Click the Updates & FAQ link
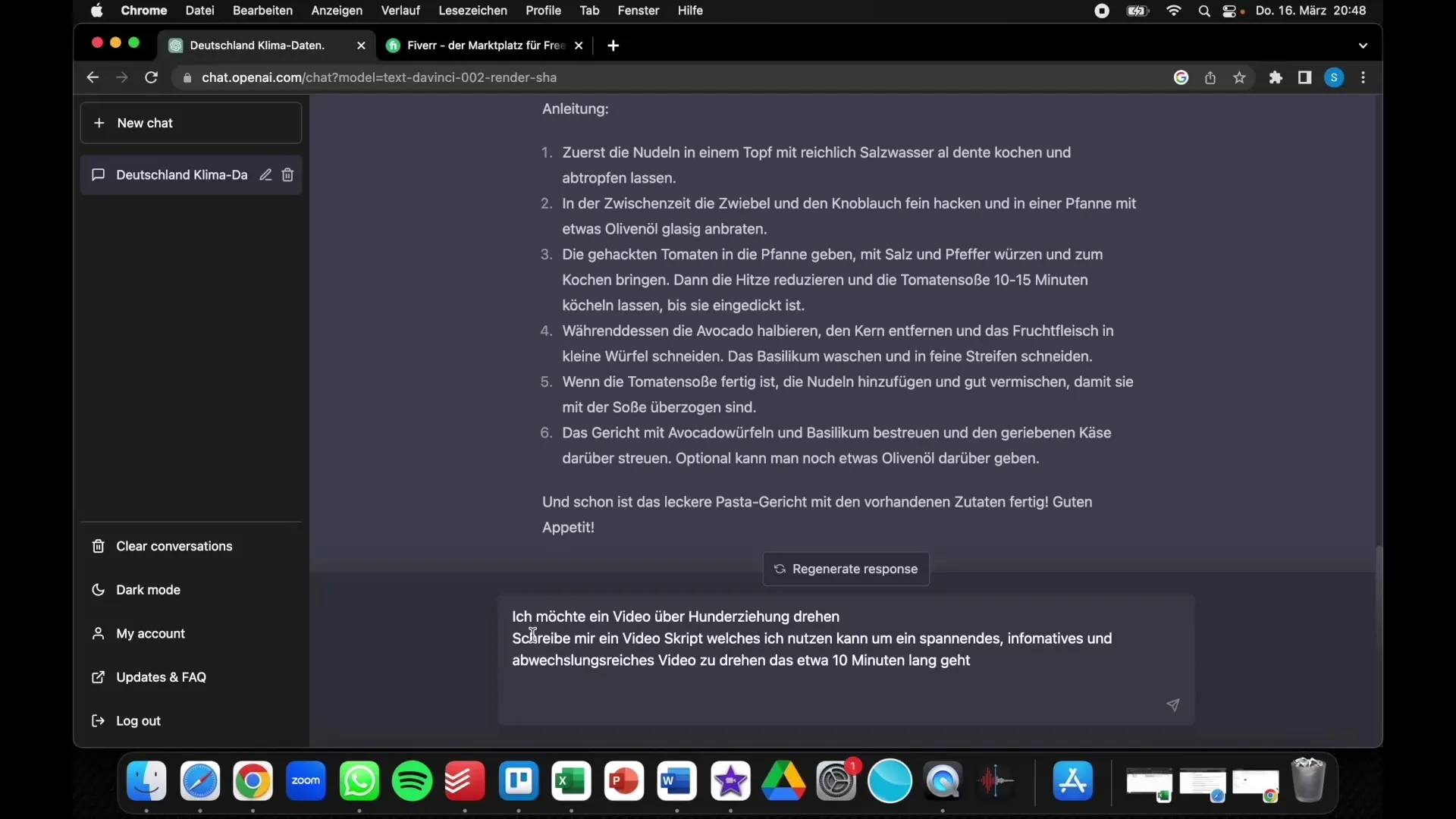Screen dimensions: 1456x819 tap(160, 677)
